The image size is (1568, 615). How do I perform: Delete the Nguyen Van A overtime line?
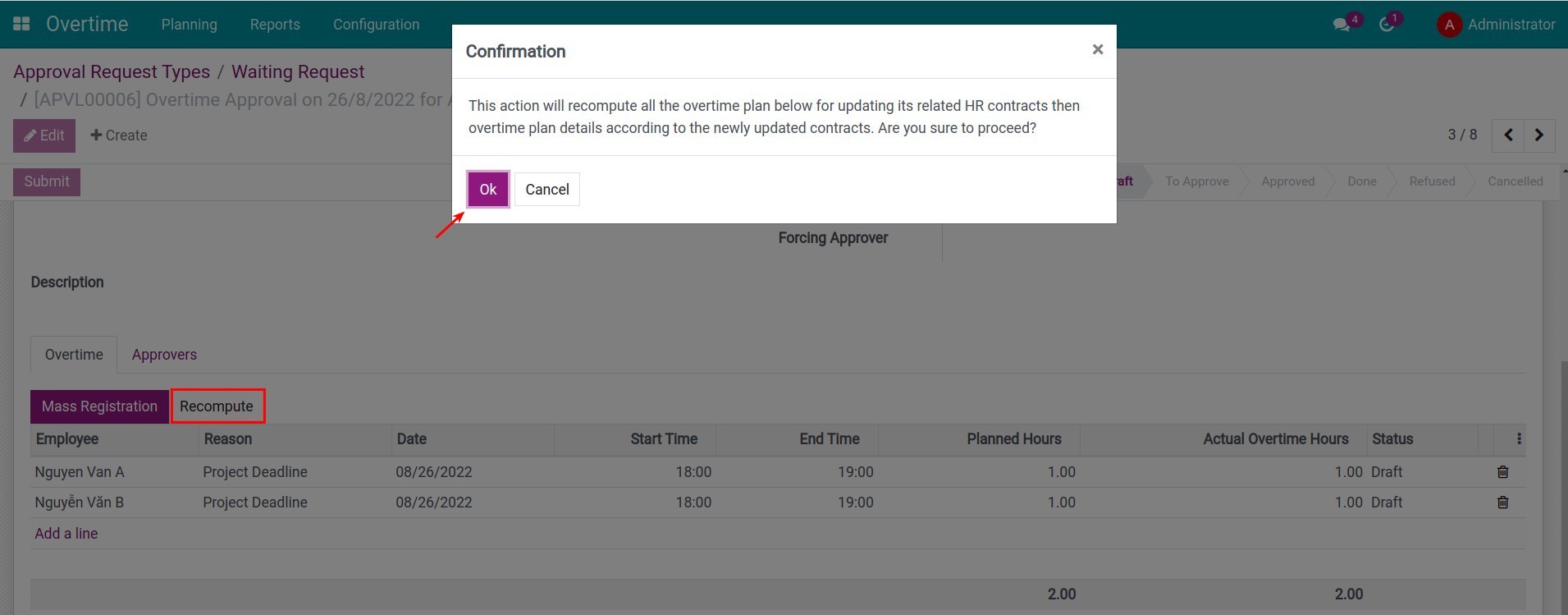(1502, 472)
